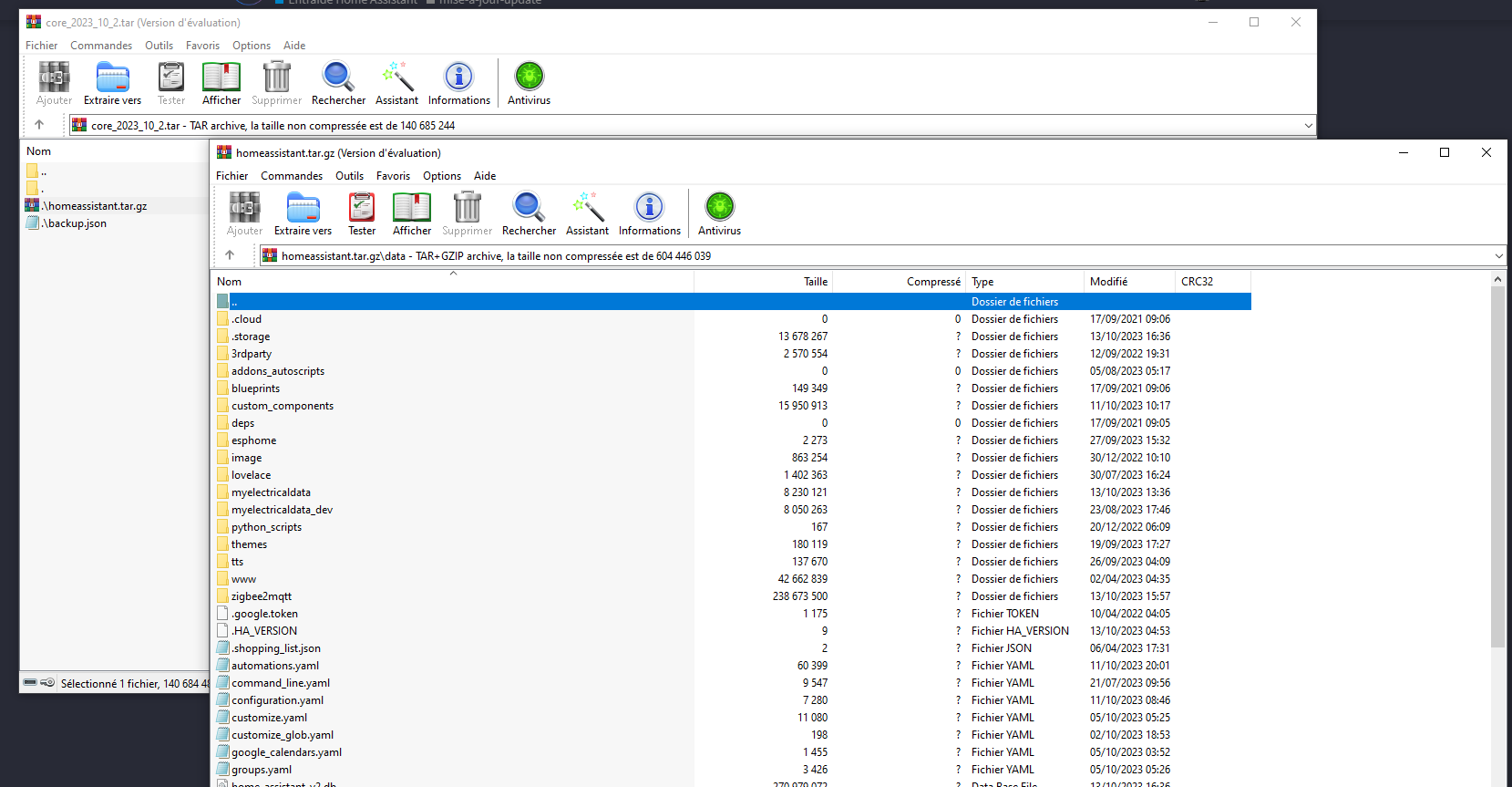This screenshot has height=787, width=1512.
Task: Select the zigbee2mqtt folder icon
Action: point(223,596)
